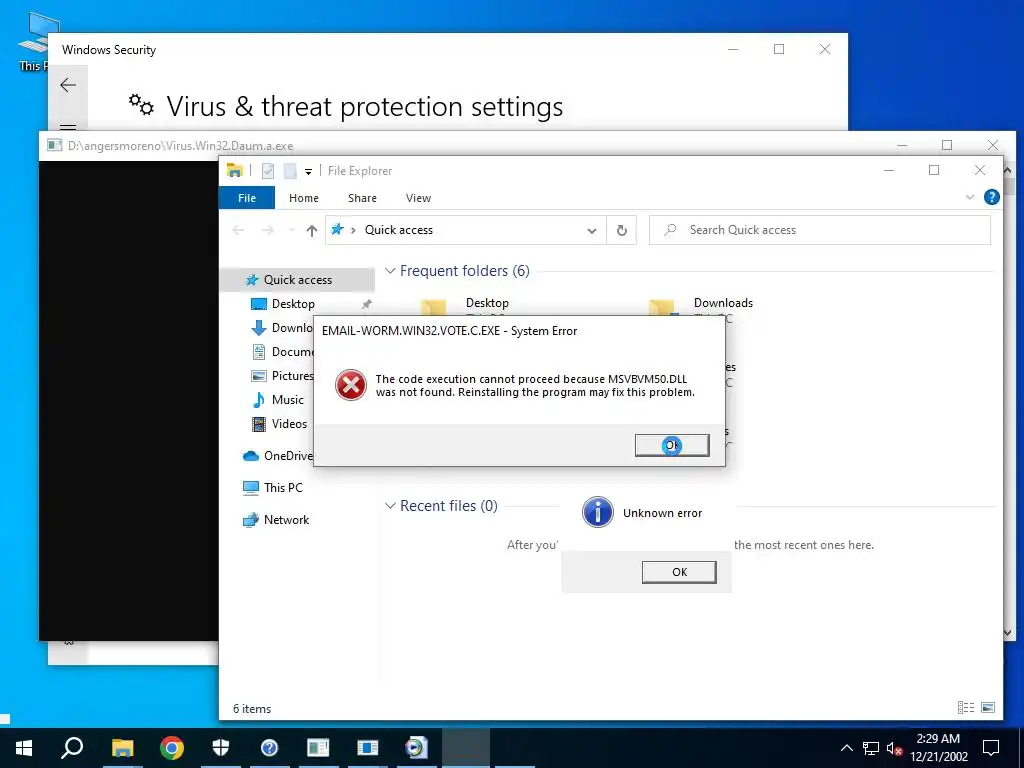Screen dimensions: 1024x768
Task: Click the Forward navigation arrow in File Explorer
Action: [x=267, y=230]
